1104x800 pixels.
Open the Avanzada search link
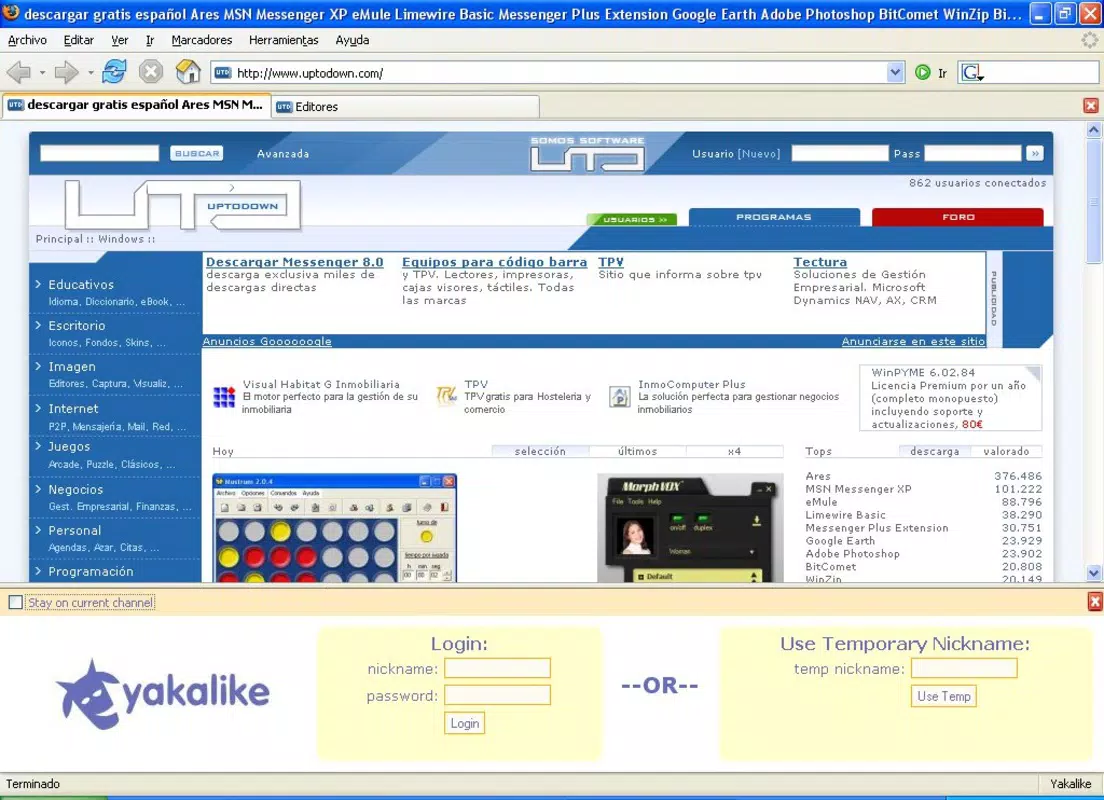tap(283, 154)
